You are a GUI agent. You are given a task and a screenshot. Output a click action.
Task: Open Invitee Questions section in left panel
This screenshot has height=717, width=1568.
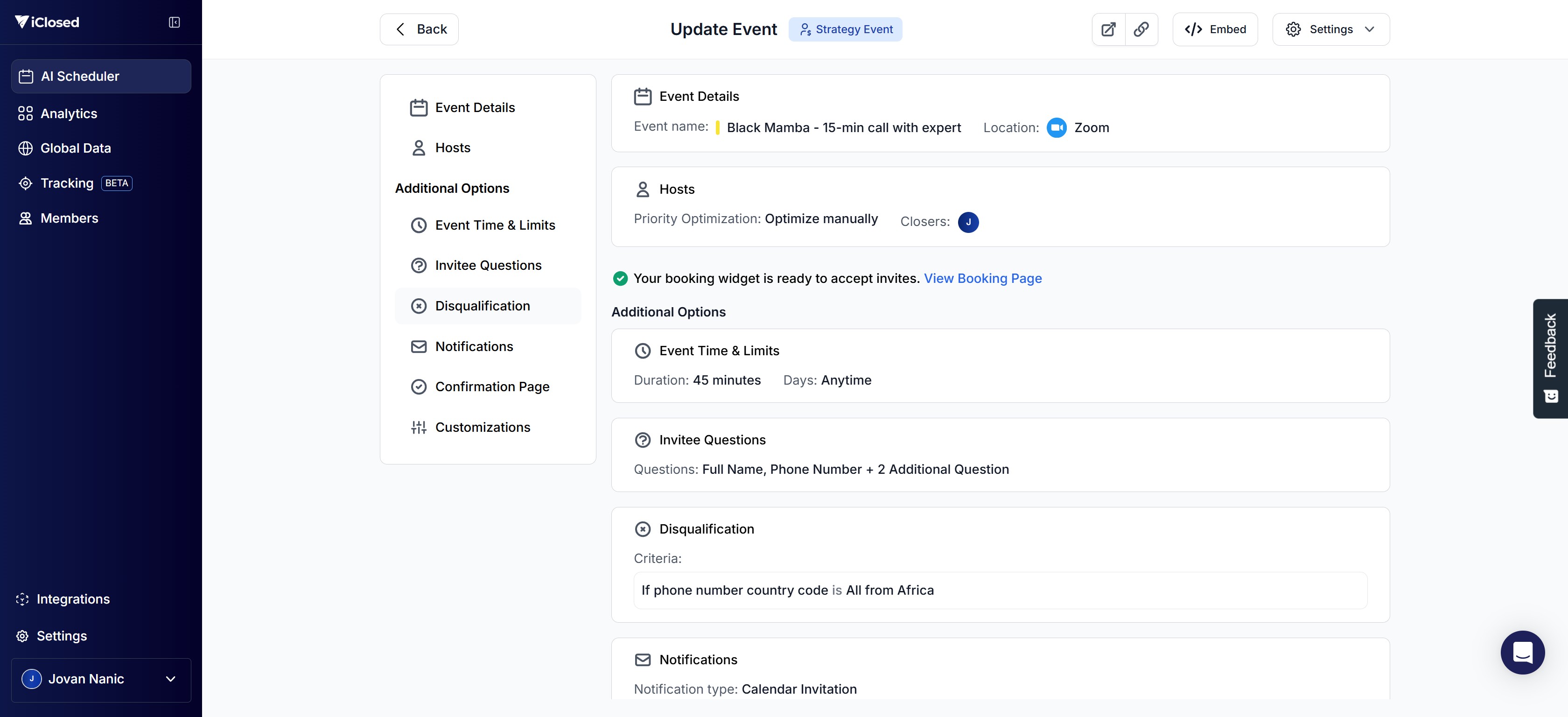click(488, 266)
